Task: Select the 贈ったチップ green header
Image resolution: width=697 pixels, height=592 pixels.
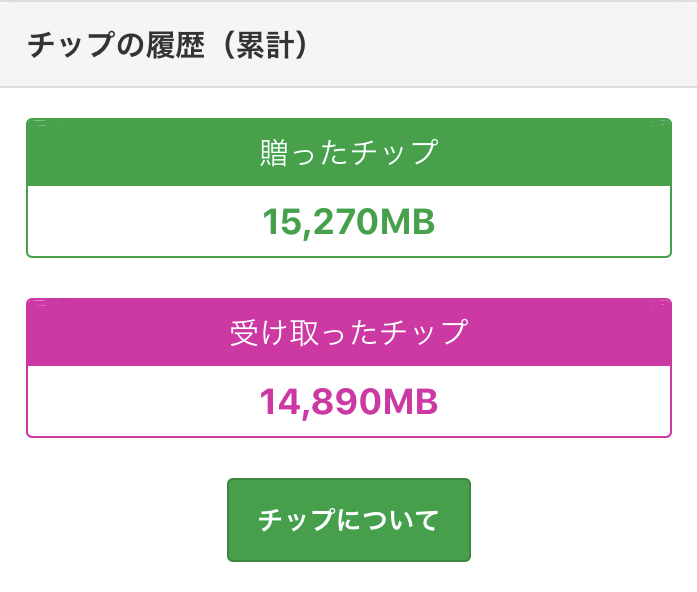Action: (348, 153)
